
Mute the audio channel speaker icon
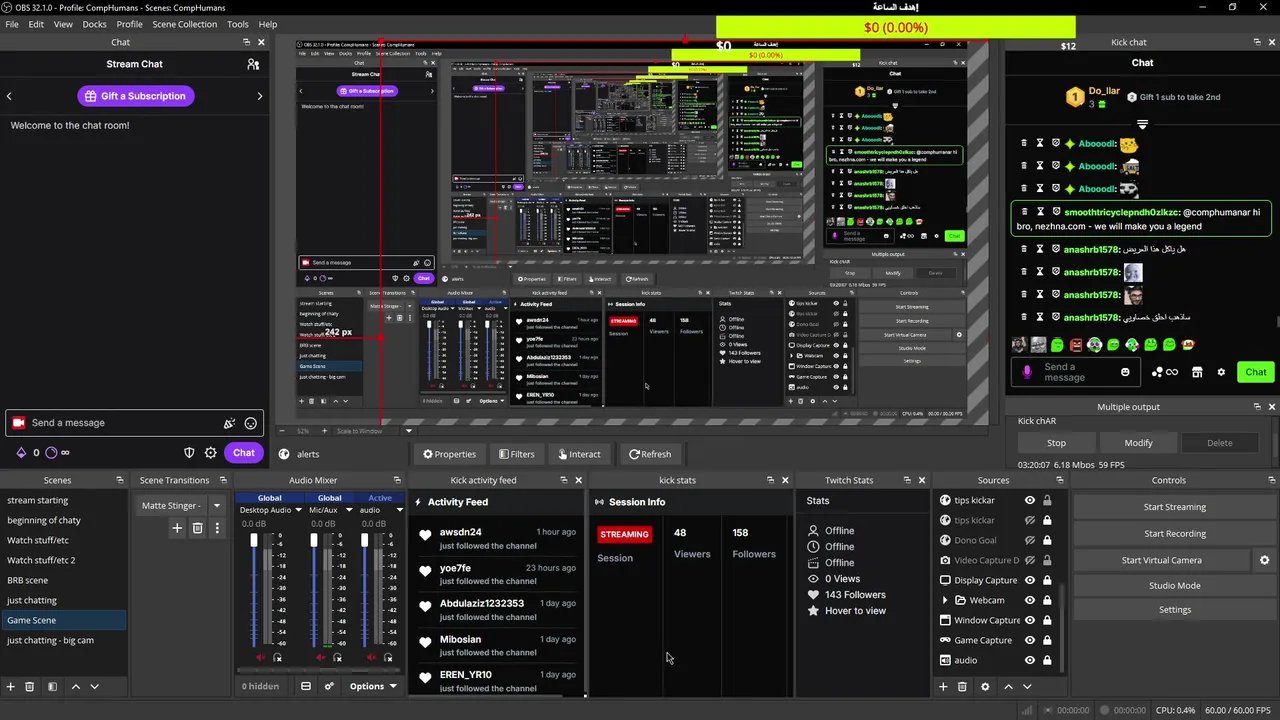(371, 657)
